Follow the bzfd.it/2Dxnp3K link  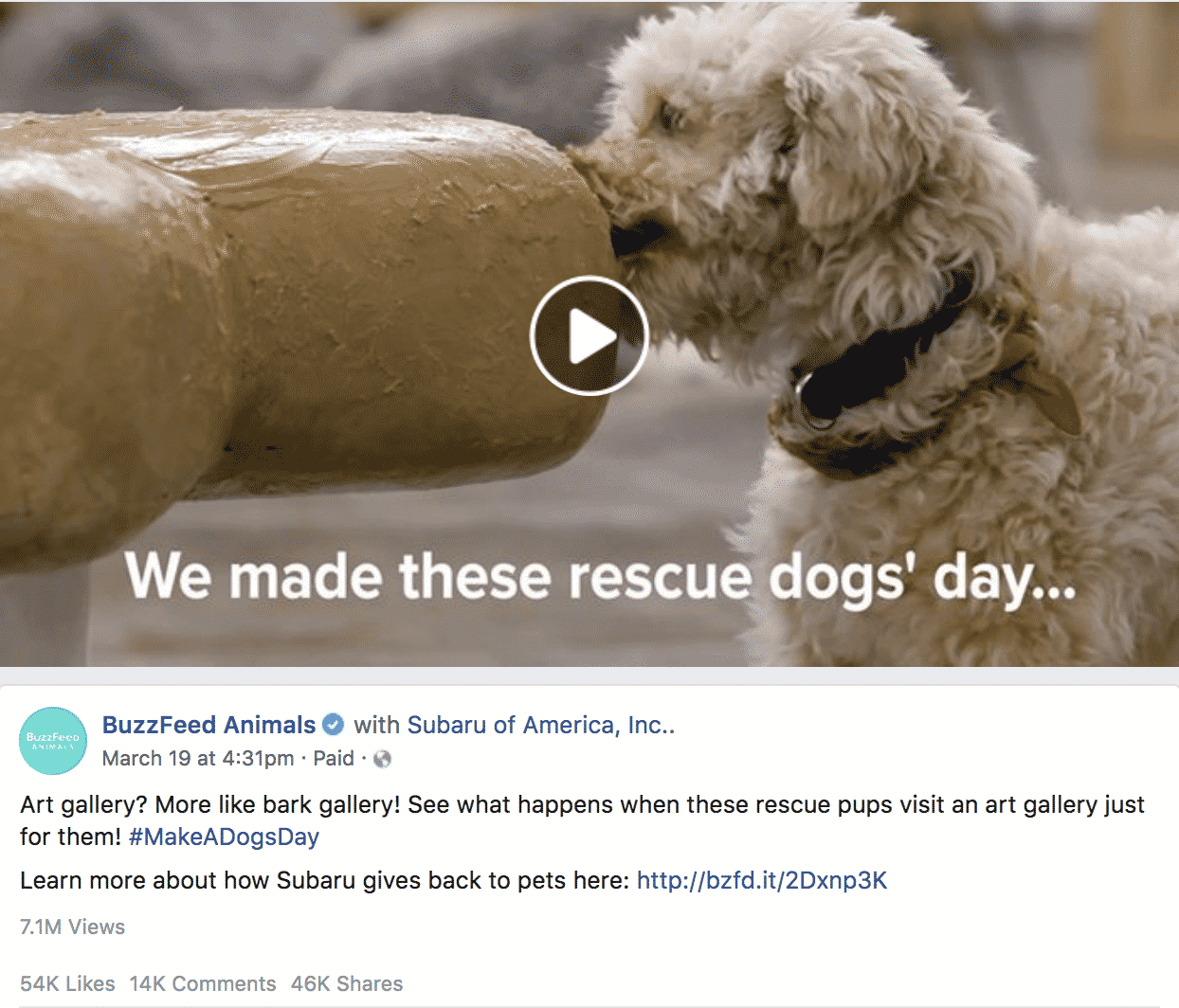[762, 880]
